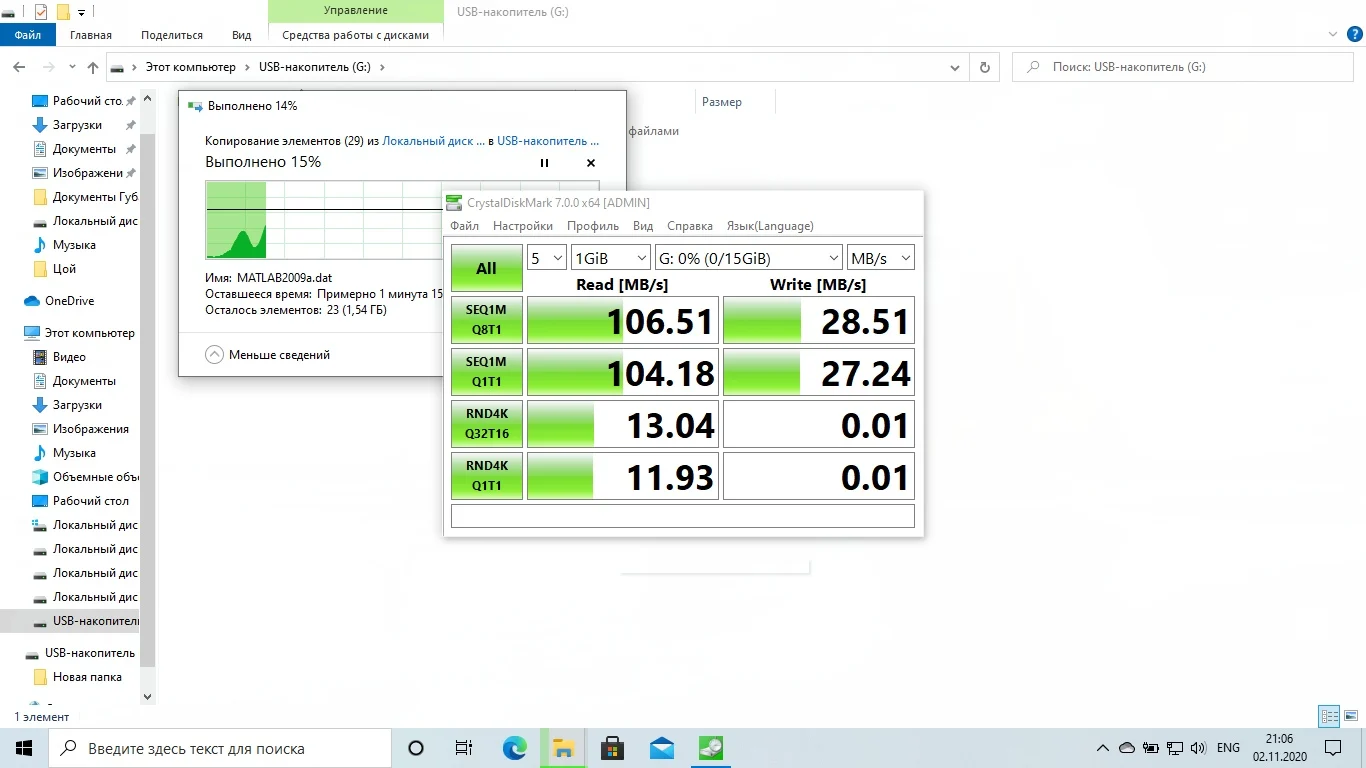
Task: Open the G: 0% (0/15GiB) drive dropdown
Action: click(x=749, y=258)
